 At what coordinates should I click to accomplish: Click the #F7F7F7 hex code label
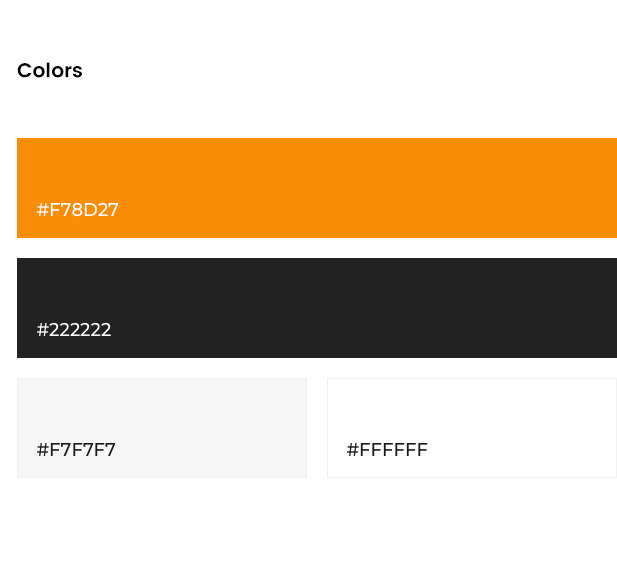tap(76, 450)
